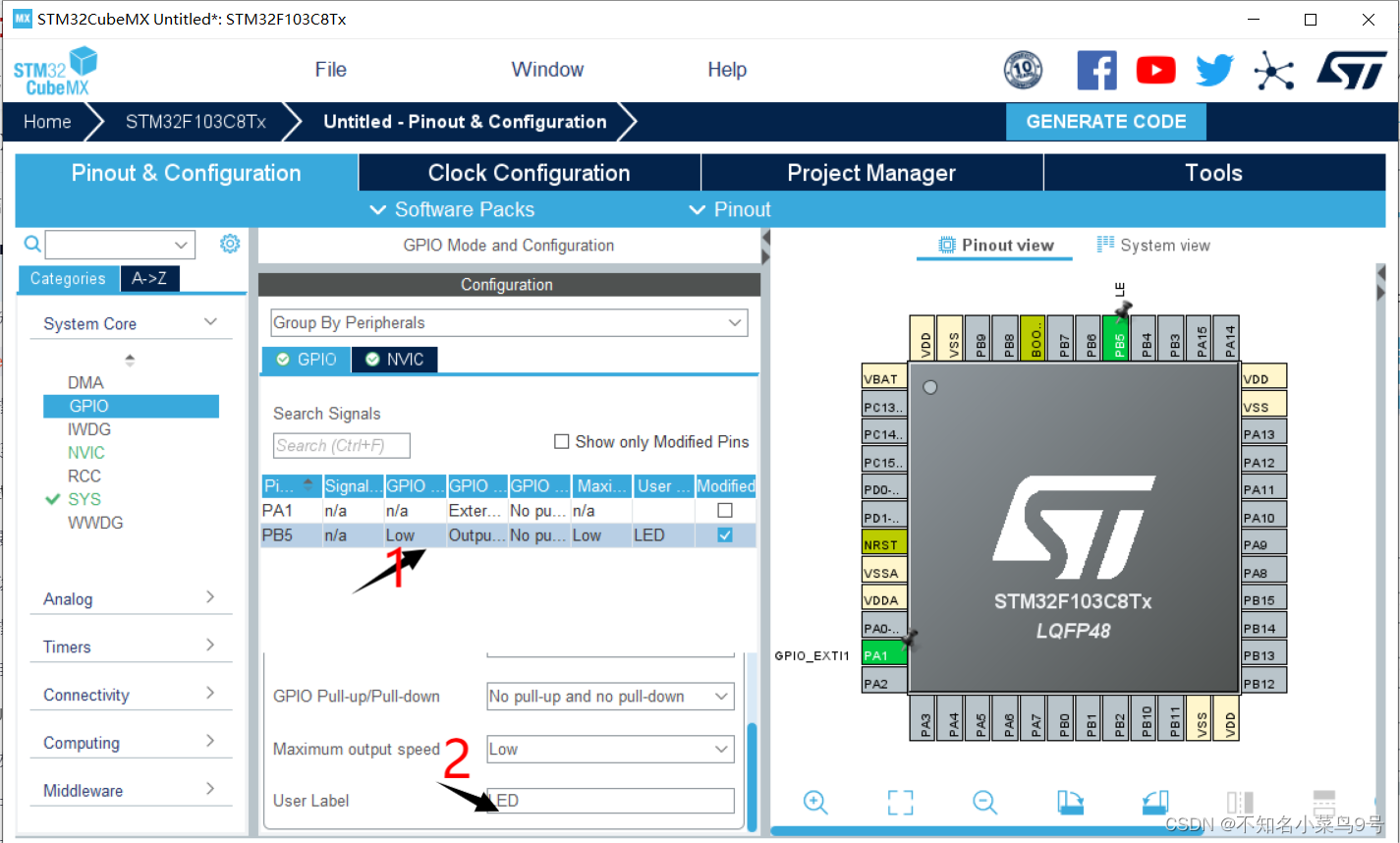Switch to the Clock Configuration tab
The width and height of the screenshot is (1400, 843).
pyautogui.click(x=530, y=173)
